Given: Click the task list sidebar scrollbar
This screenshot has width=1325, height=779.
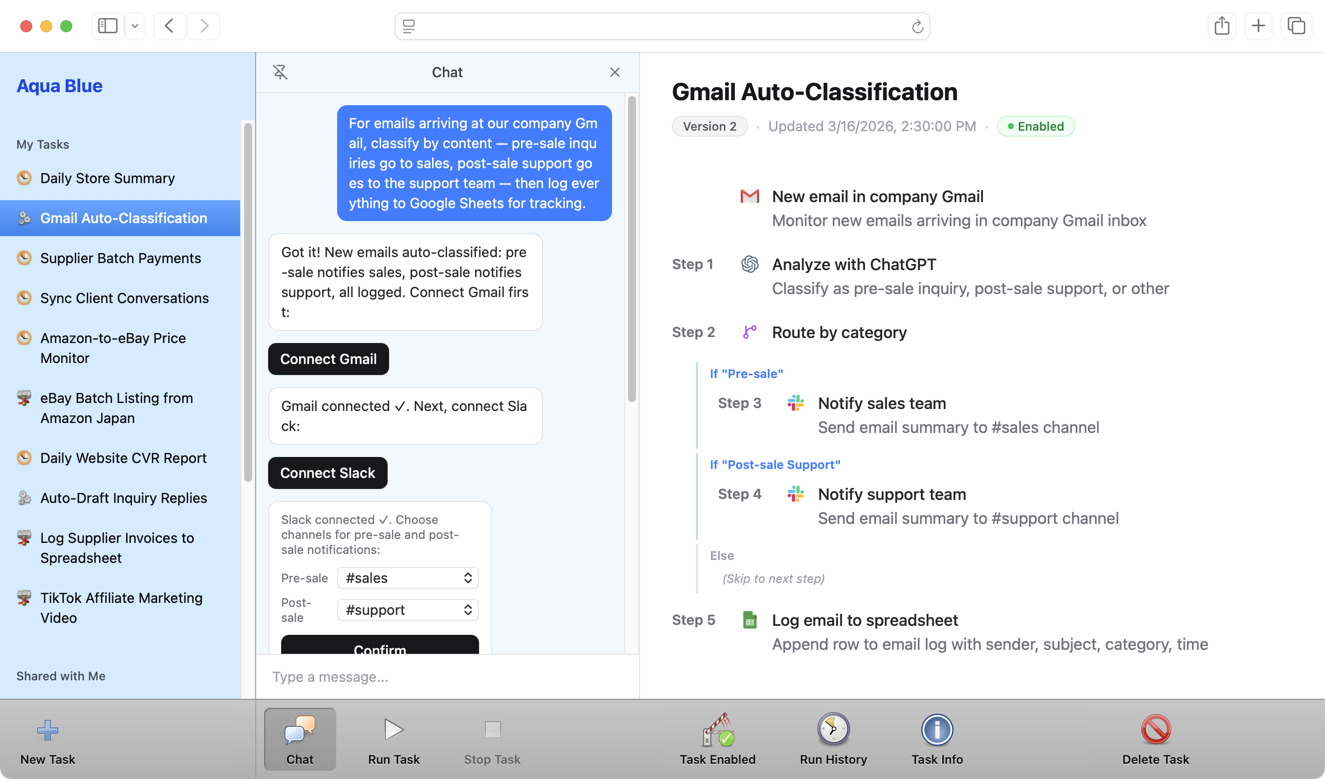Looking at the screenshot, I should (247, 300).
